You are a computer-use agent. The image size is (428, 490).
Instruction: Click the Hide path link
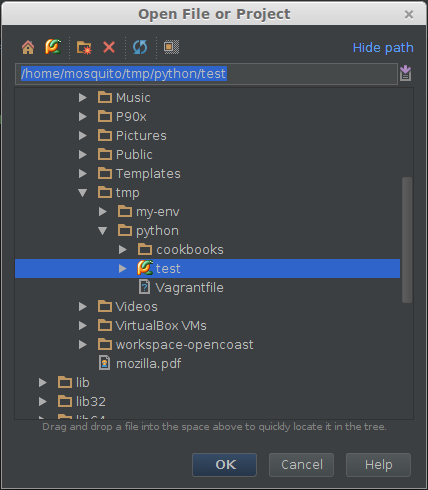[383, 48]
